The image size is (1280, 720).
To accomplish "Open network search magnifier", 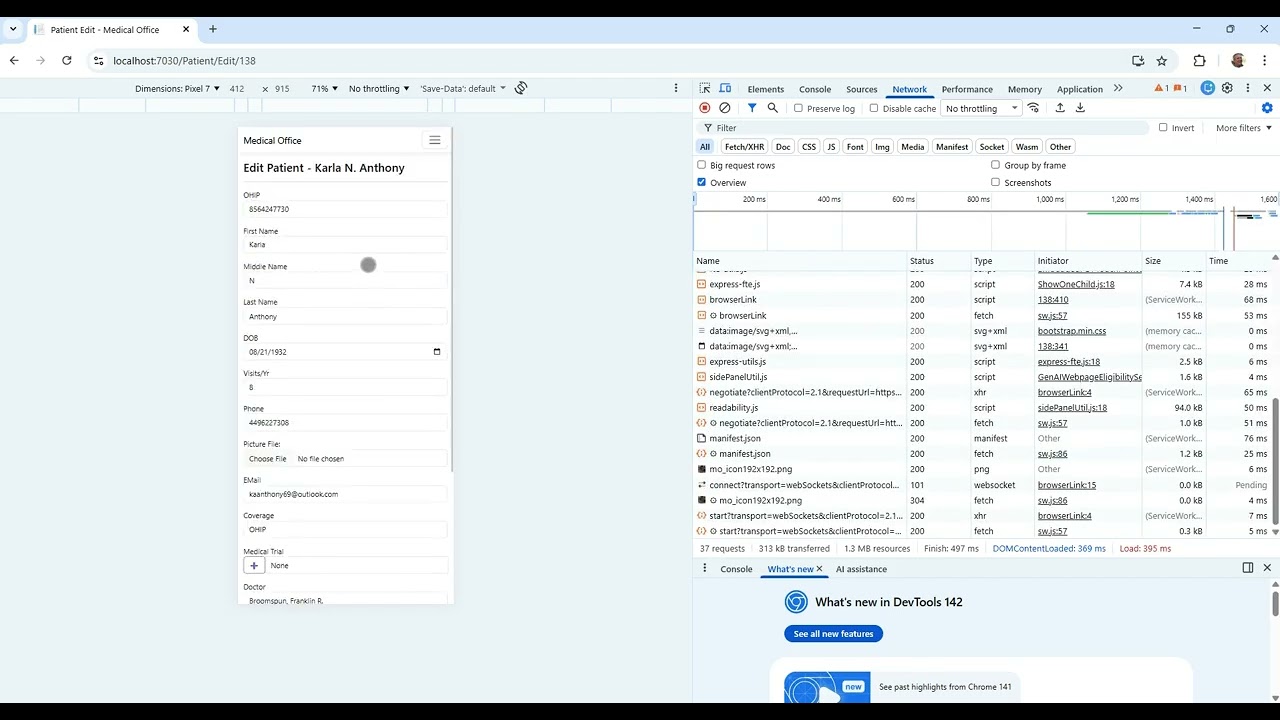I will [772, 108].
